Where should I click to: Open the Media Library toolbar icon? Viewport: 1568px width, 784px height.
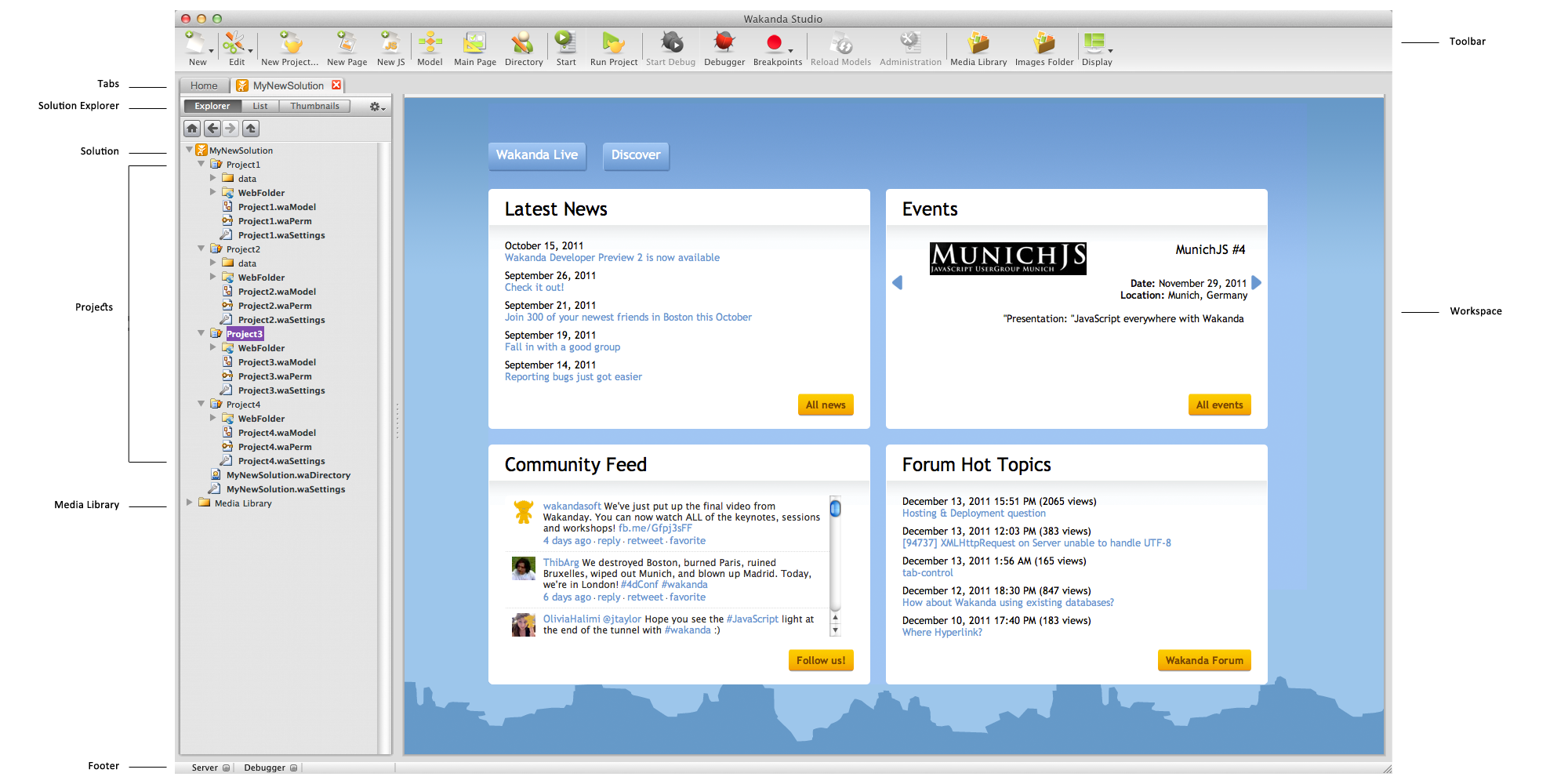[x=978, y=42]
